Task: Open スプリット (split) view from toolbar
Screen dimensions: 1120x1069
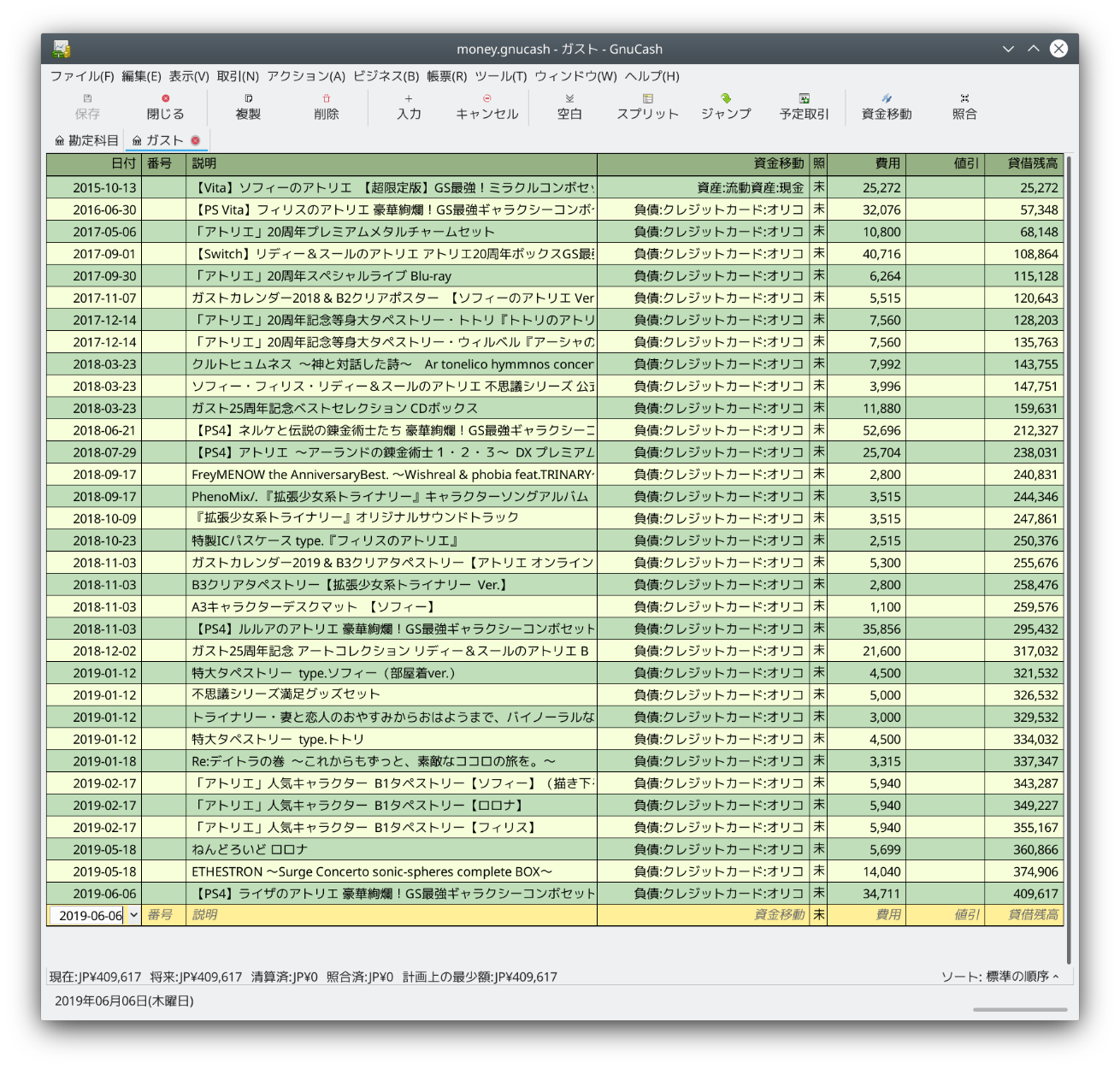Action: point(647,106)
